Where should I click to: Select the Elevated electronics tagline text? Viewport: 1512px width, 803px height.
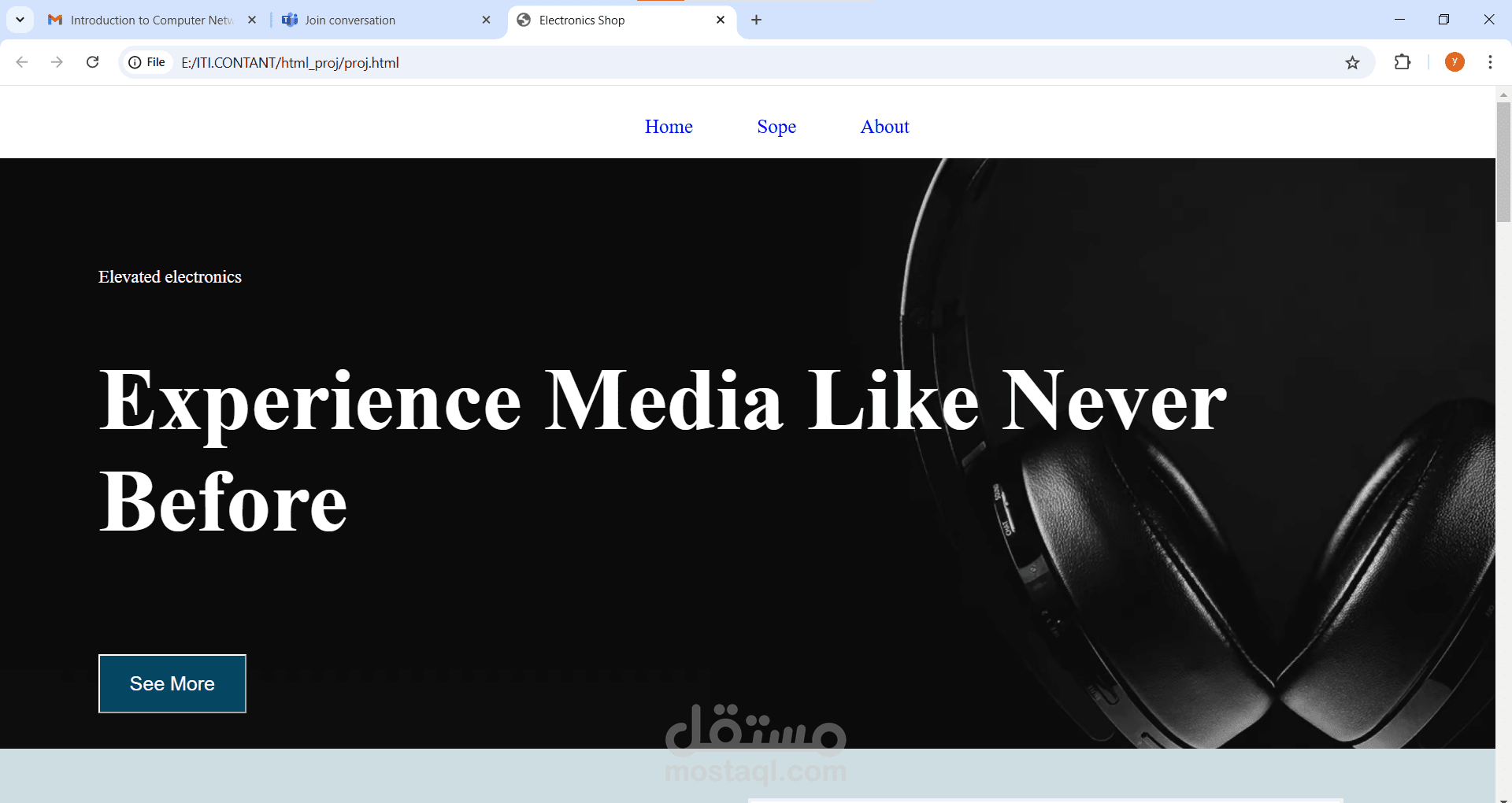[170, 277]
